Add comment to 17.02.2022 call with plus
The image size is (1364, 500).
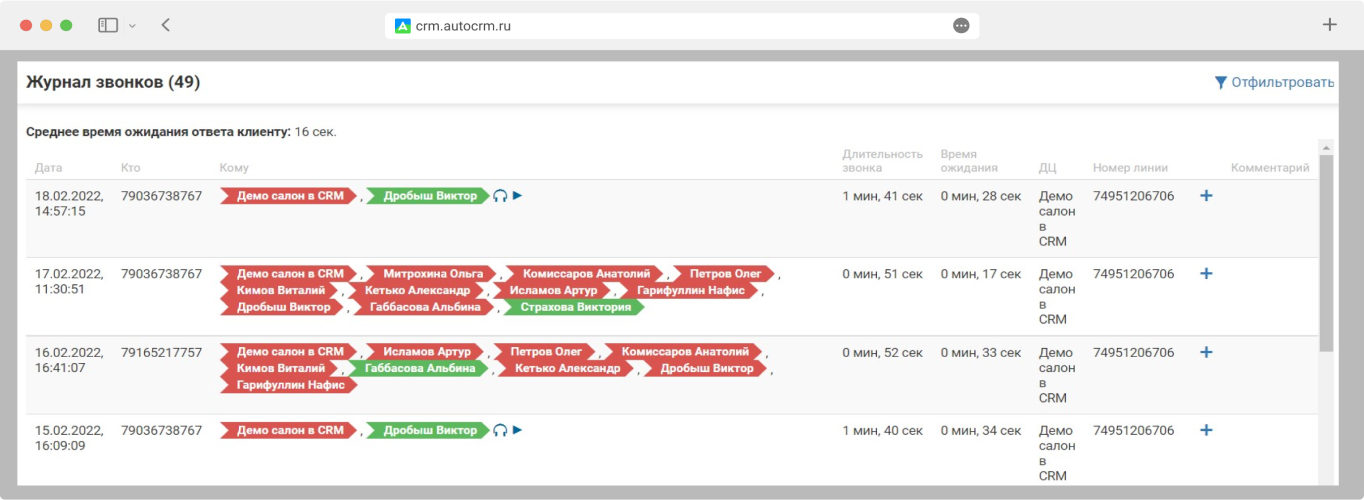1206,274
